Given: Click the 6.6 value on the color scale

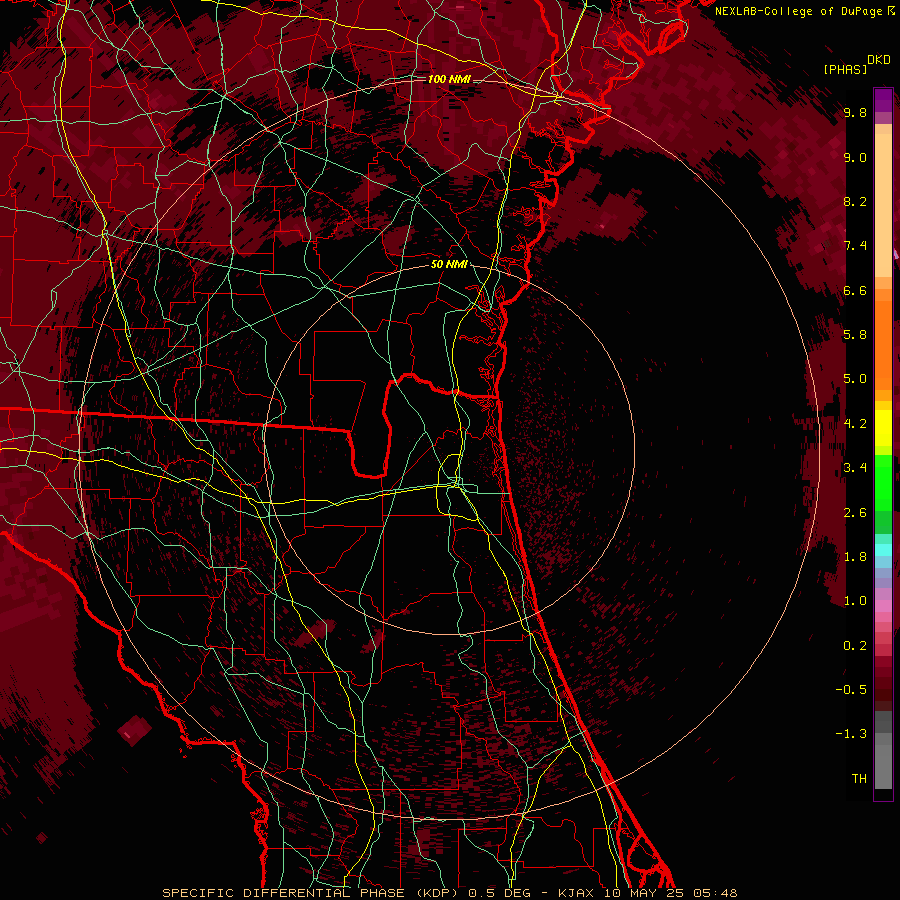Looking at the screenshot, I should point(855,290).
